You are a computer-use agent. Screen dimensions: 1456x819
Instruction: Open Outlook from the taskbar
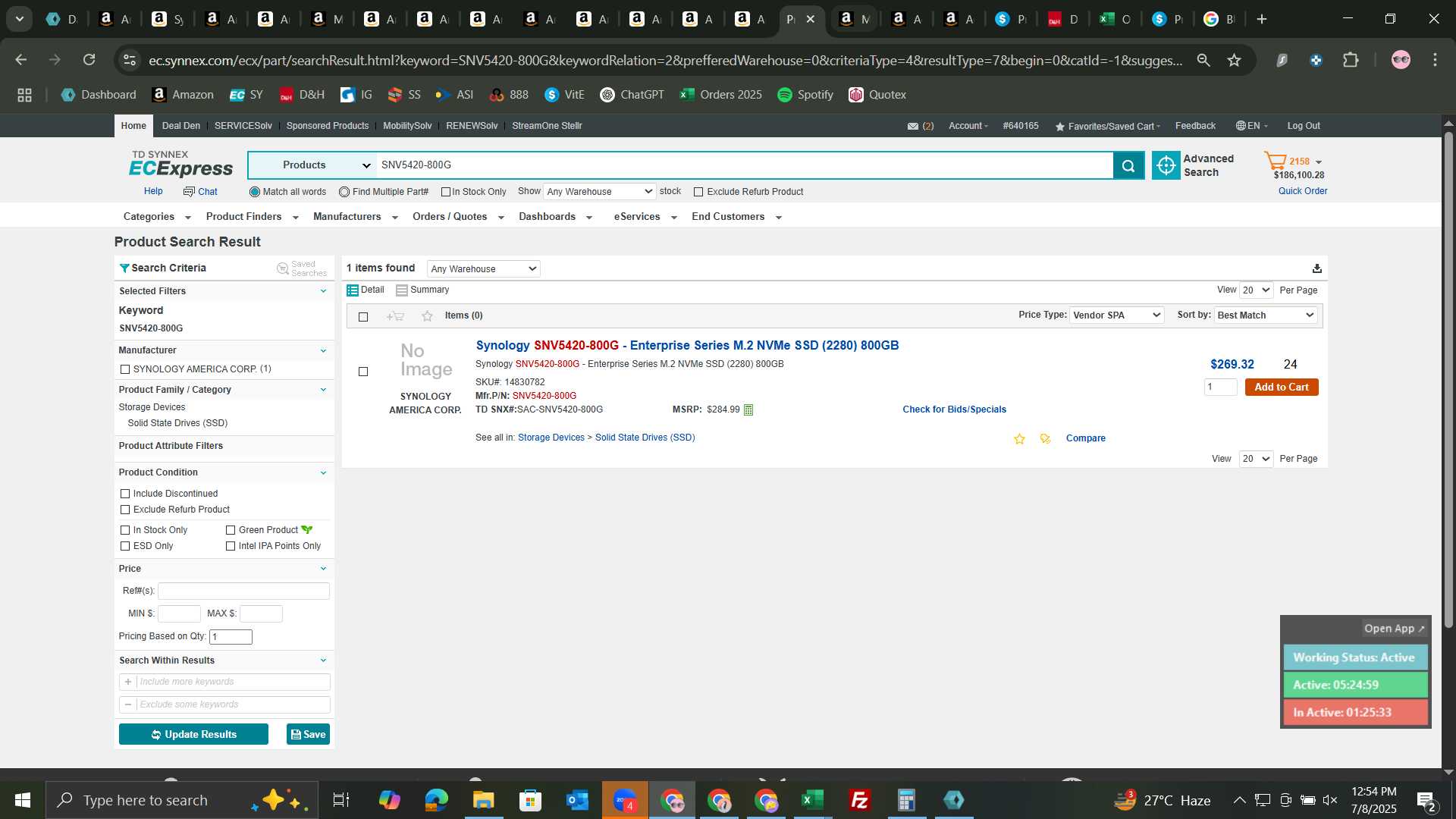coord(578,800)
